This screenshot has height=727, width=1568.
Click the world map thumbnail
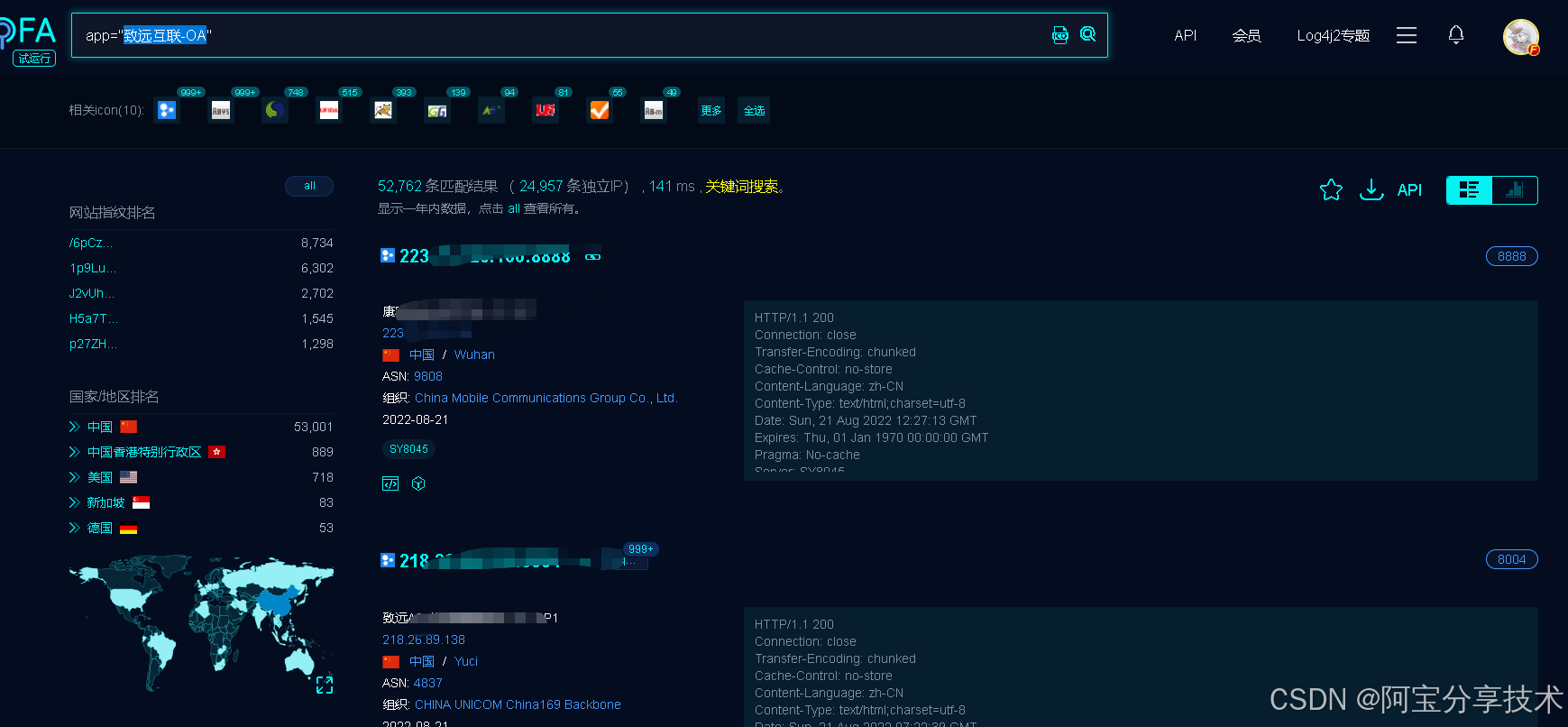tap(201, 622)
